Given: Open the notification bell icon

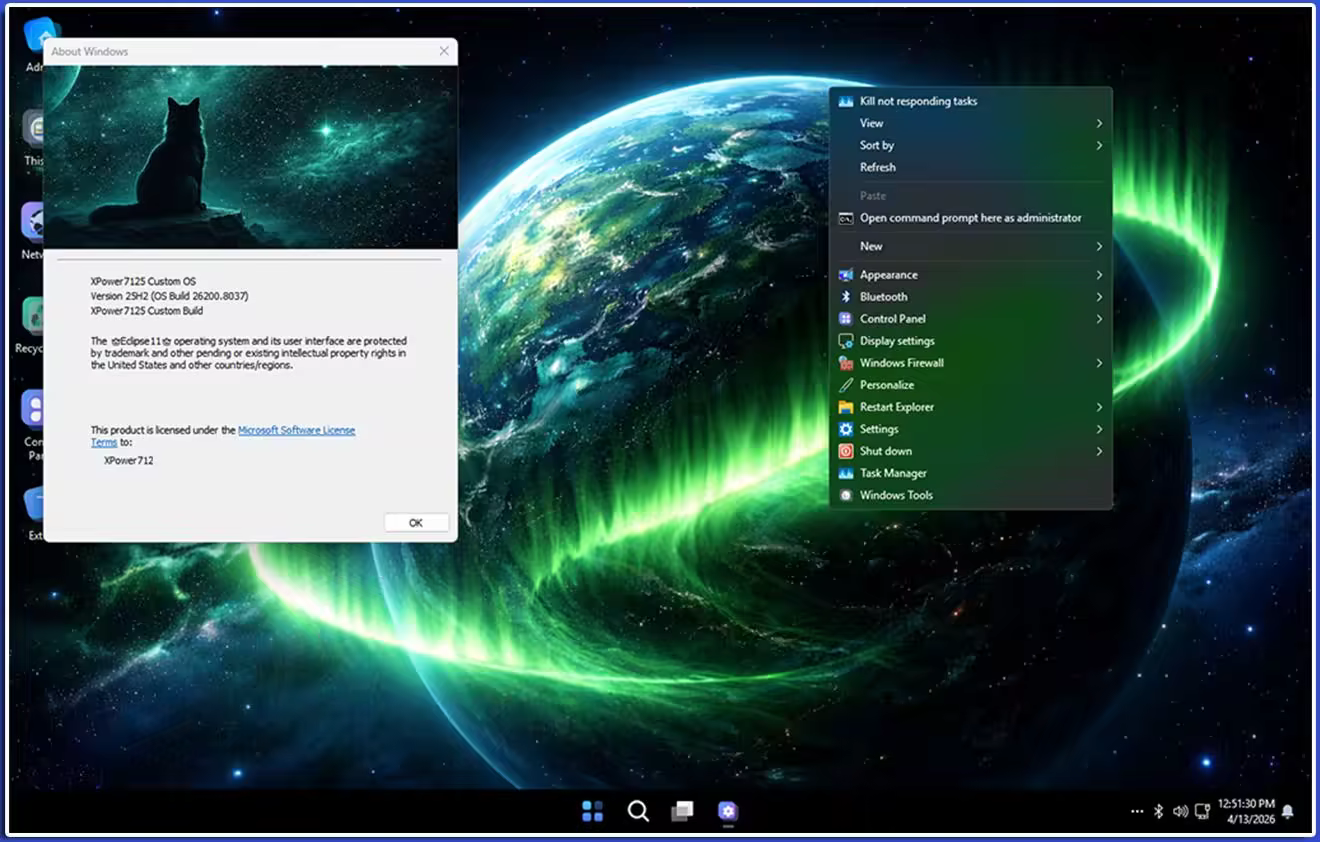Looking at the screenshot, I should (x=1288, y=811).
